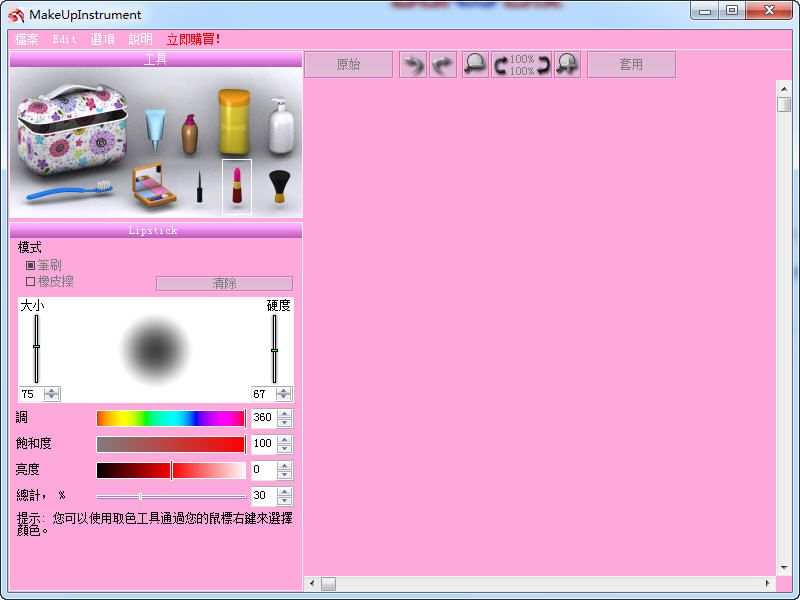The width and height of the screenshot is (800, 600).
Task: Decrease saturation using the 飽和度 stepper
Action: pyautogui.click(x=284, y=448)
